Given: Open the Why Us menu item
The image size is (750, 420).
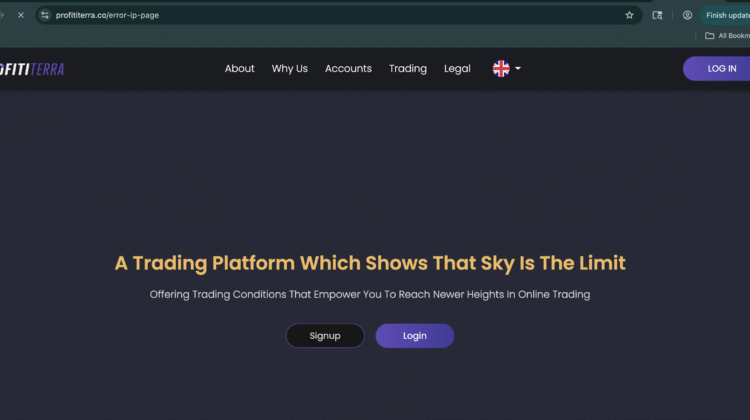Looking at the screenshot, I should click(289, 69).
